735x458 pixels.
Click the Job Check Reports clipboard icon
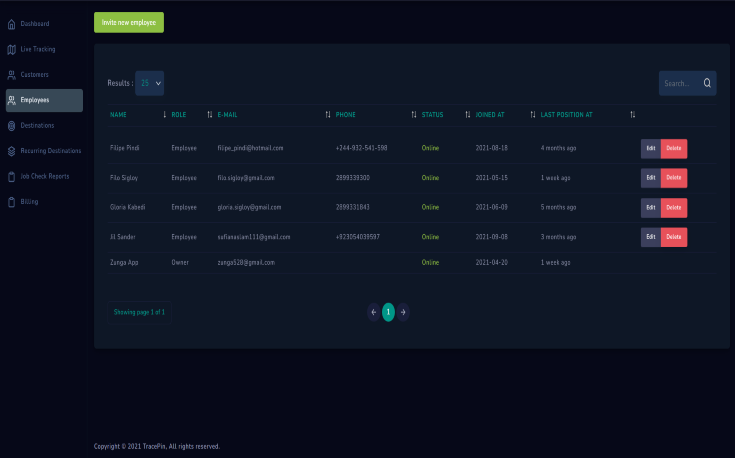[11, 177]
